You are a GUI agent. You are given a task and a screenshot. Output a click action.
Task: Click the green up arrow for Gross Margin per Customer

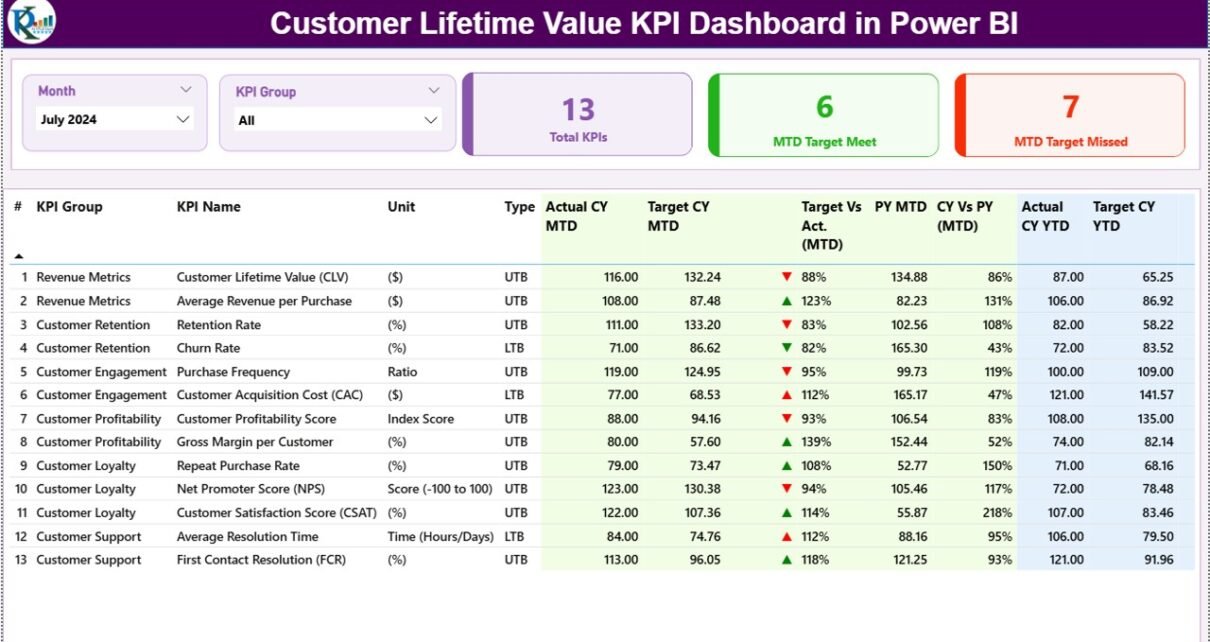point(787,442)
